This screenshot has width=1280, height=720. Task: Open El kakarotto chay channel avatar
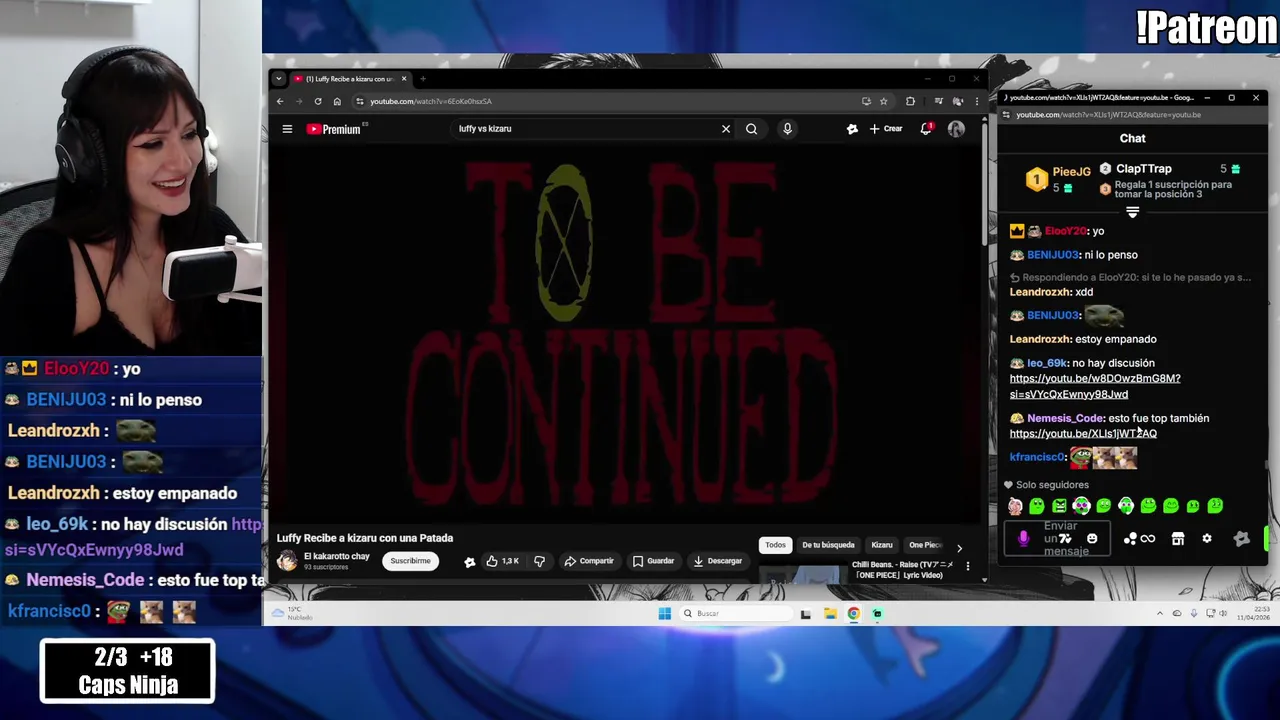click(288, 561)
